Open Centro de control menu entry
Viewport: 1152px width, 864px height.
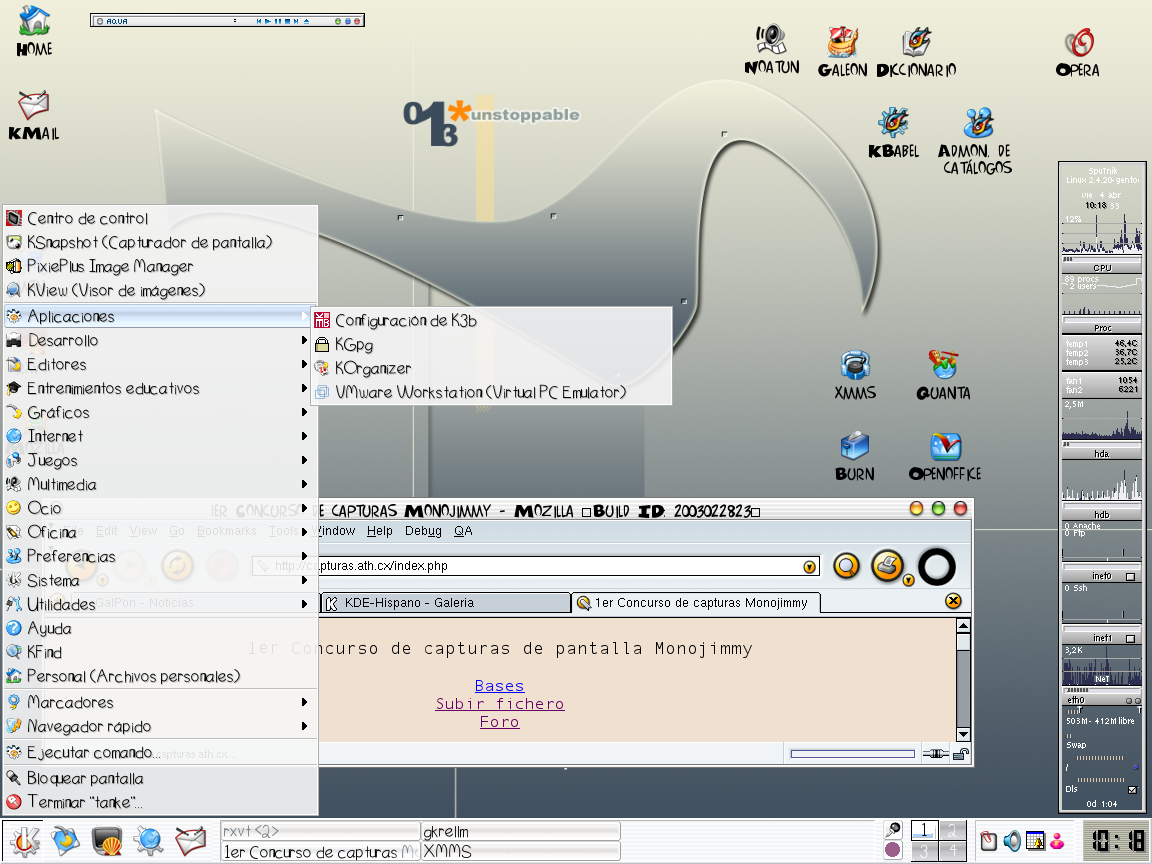pyautogui.click(x=160, y=218)
